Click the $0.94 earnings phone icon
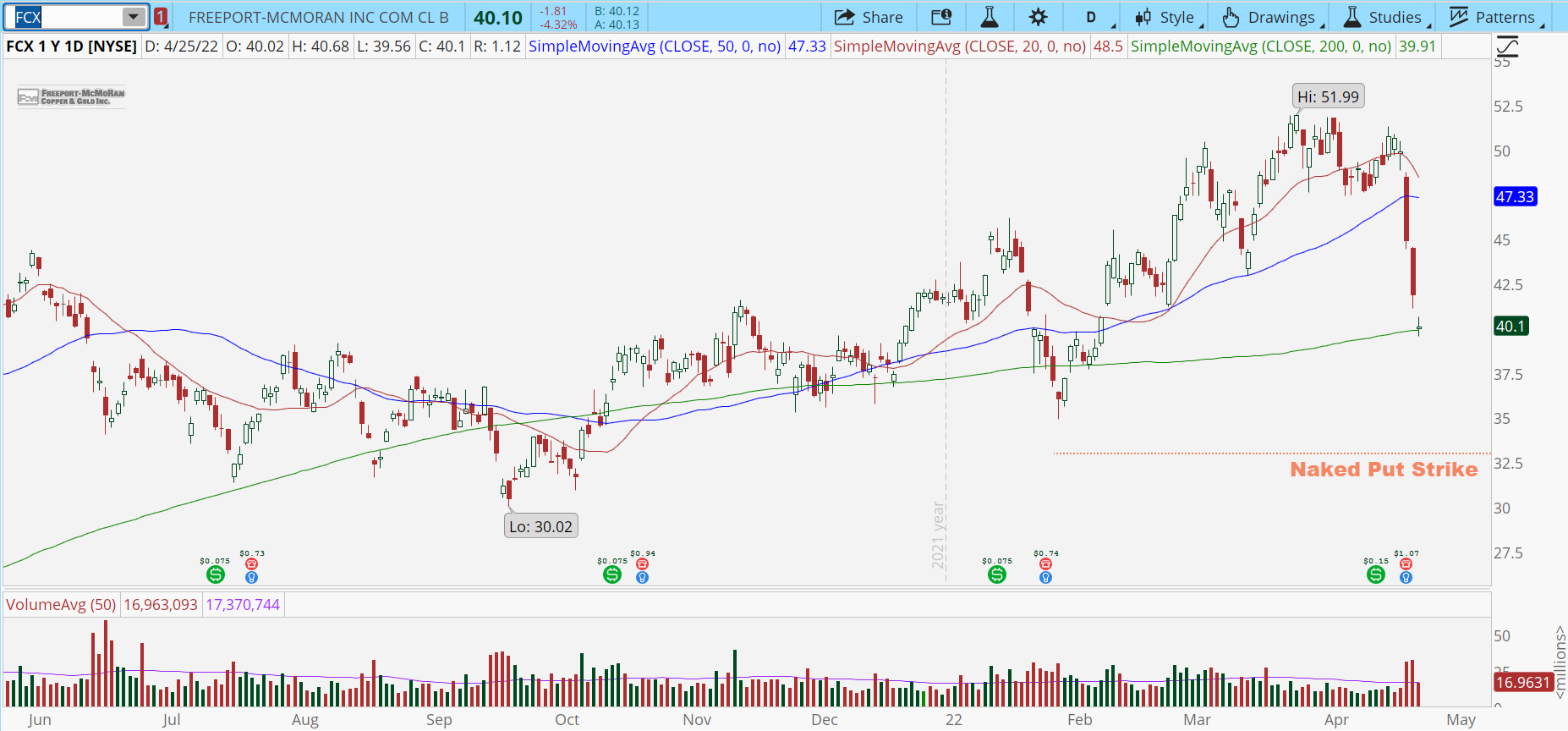1568x731 pixels. click(x=642, y=564)
